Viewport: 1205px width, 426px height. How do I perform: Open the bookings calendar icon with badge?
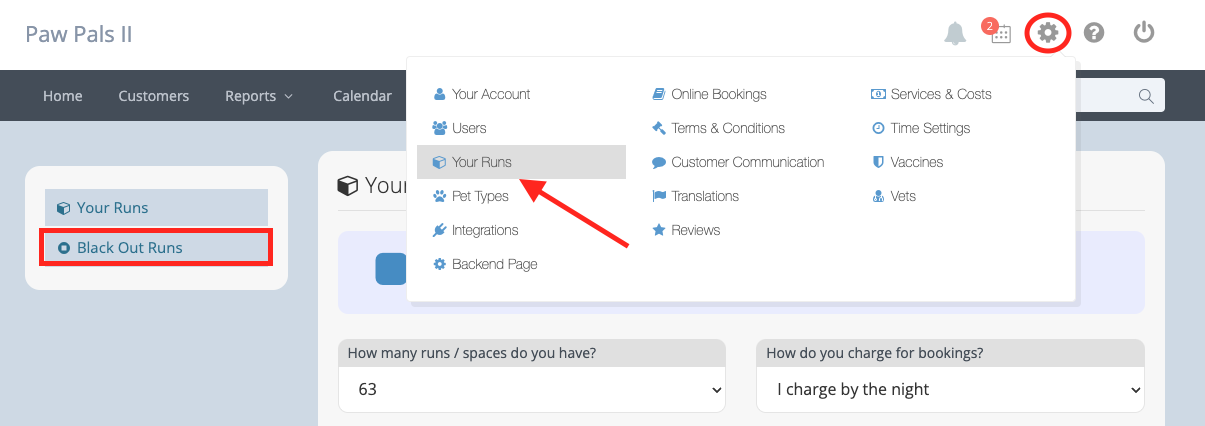point(999,32)
